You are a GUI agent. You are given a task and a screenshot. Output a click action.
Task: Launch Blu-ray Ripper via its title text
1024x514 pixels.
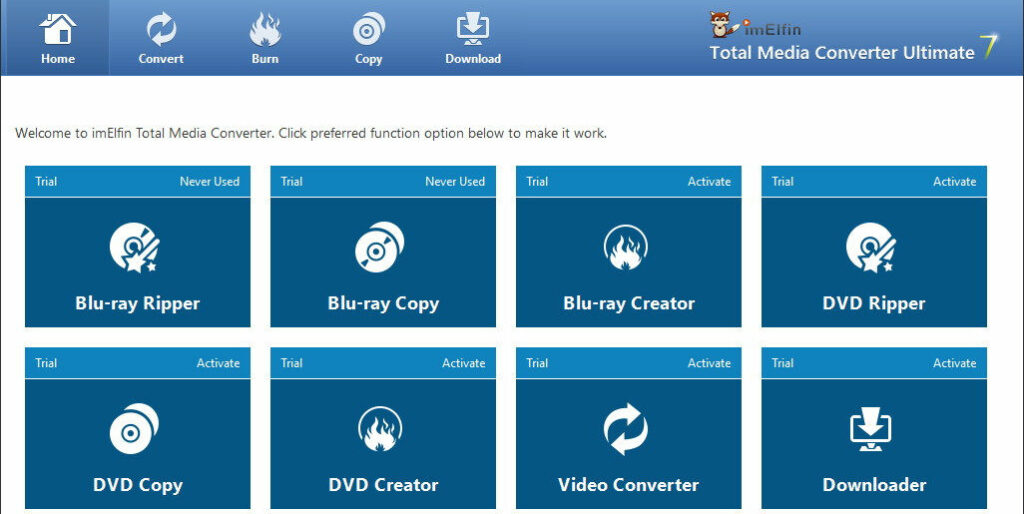(x=137, y=304)
